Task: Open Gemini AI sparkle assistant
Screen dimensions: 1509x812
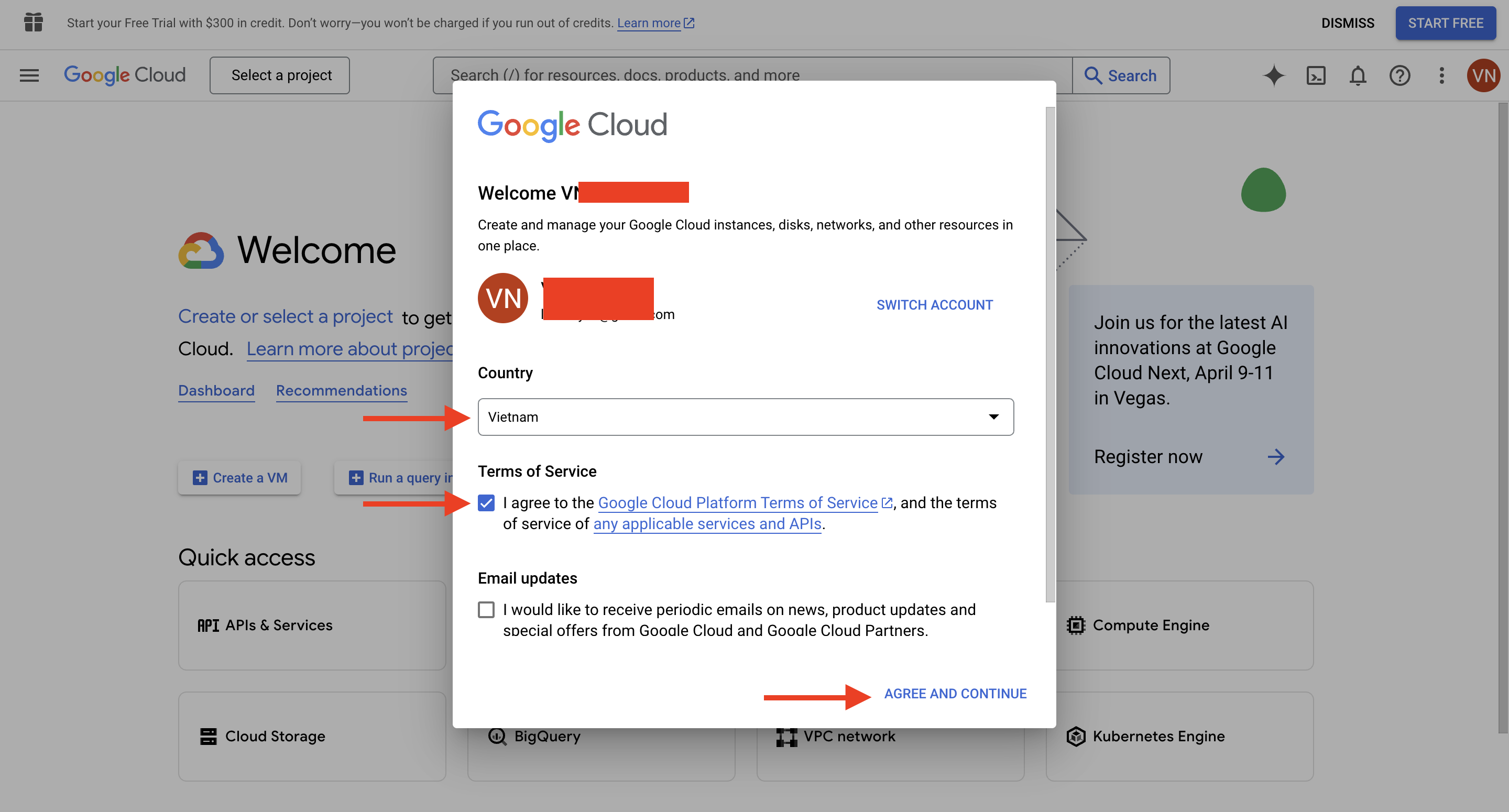Action: pyautogui.click(x=1274, y=75)
